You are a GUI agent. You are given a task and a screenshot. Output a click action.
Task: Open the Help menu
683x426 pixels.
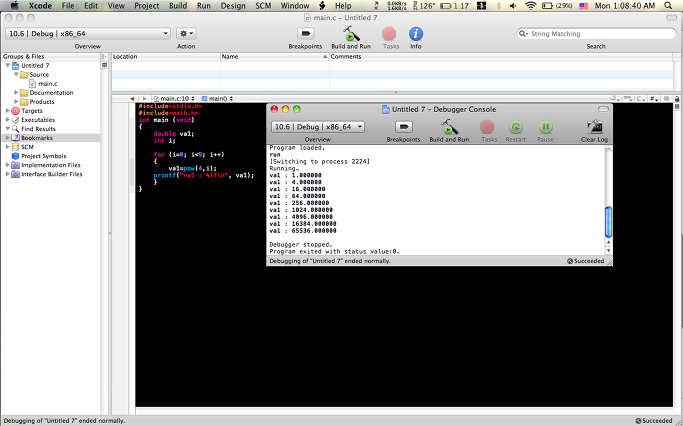click(343, 6)
